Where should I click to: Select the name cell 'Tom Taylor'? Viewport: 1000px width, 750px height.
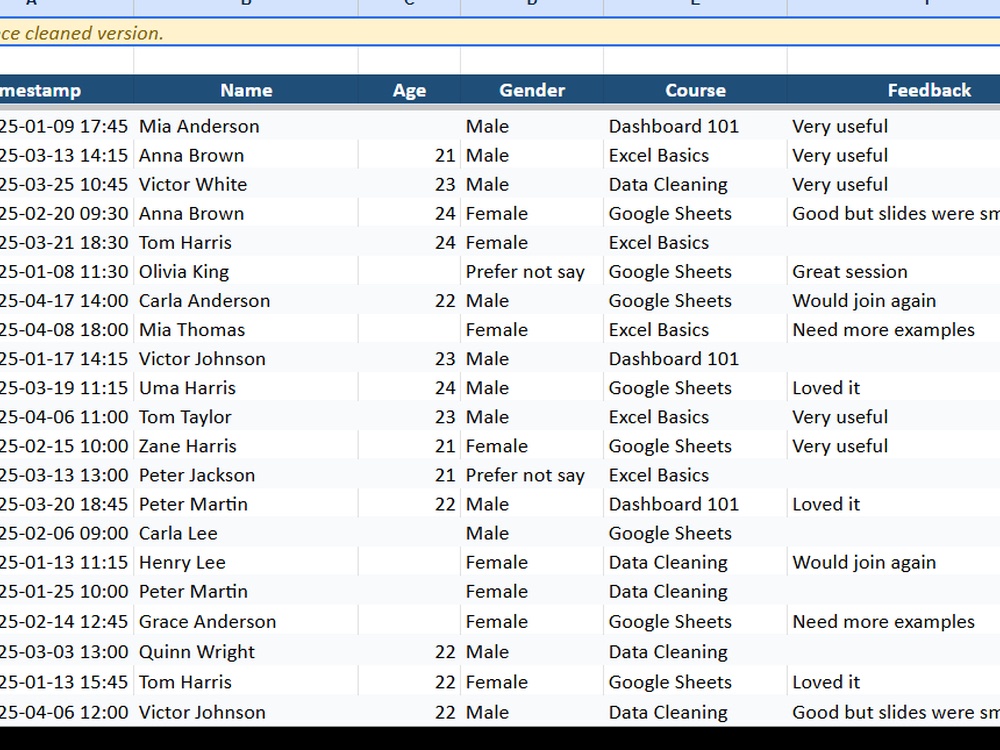pos(246,417)
